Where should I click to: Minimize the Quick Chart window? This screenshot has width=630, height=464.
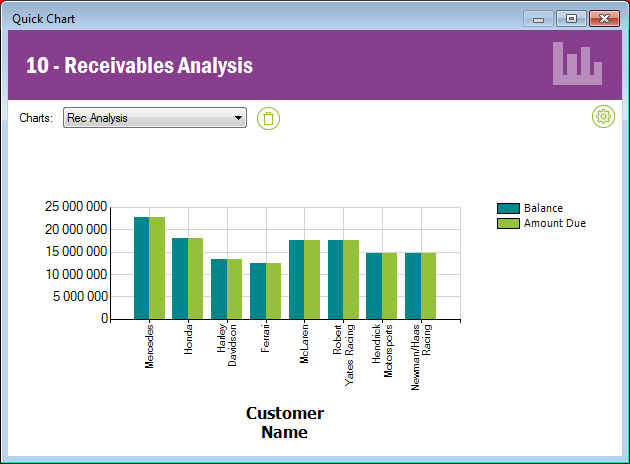pos(538,19)
